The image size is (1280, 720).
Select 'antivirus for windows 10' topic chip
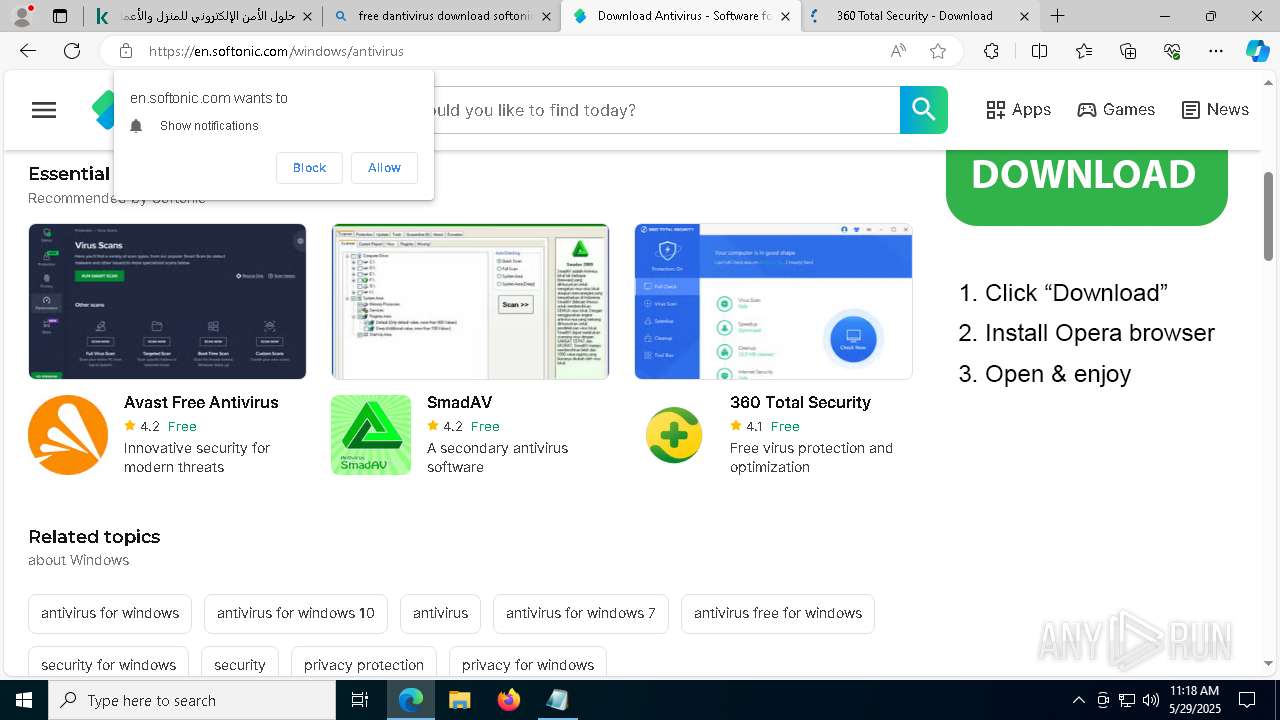296,613
